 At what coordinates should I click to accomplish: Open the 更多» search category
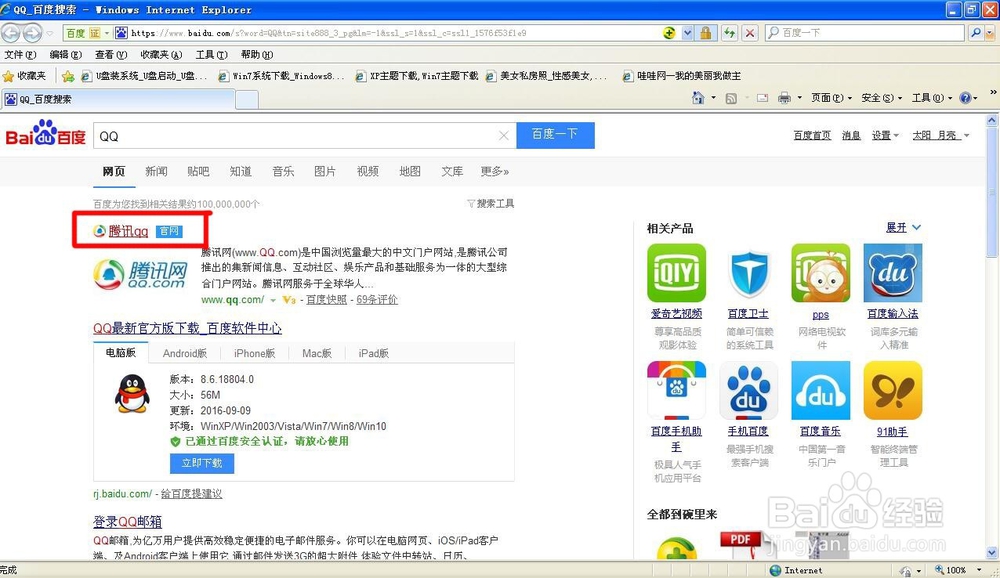[494, 171]
